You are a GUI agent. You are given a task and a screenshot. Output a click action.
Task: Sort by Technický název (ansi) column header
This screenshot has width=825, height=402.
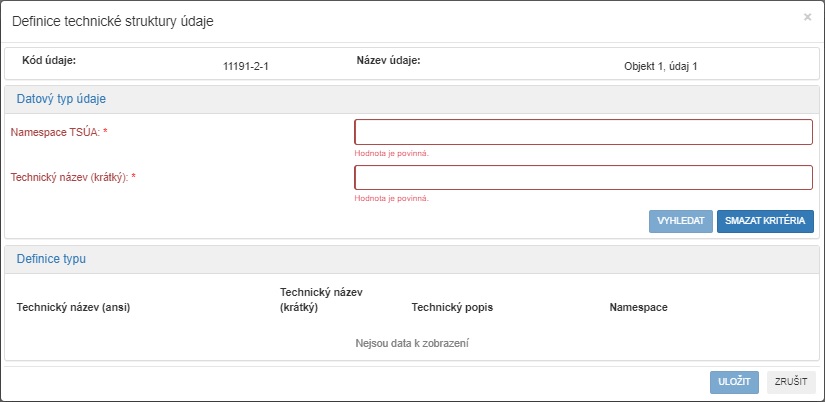coord(74,307)
